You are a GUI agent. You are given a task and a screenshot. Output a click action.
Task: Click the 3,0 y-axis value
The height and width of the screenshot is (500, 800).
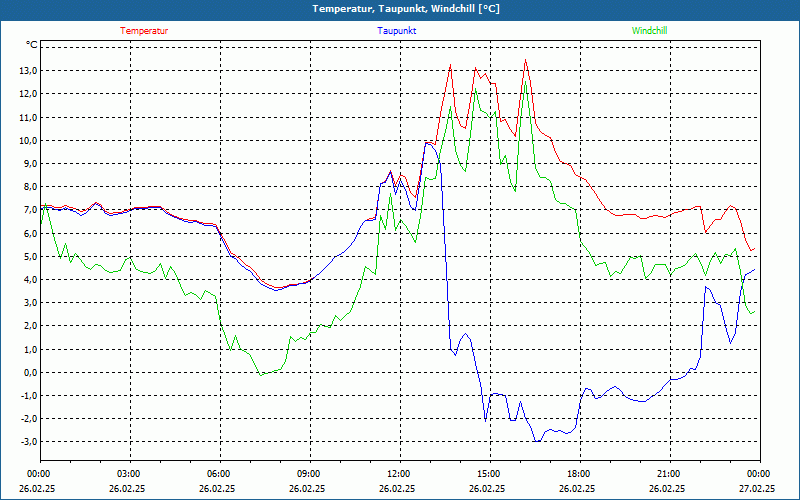pos(31,303)
